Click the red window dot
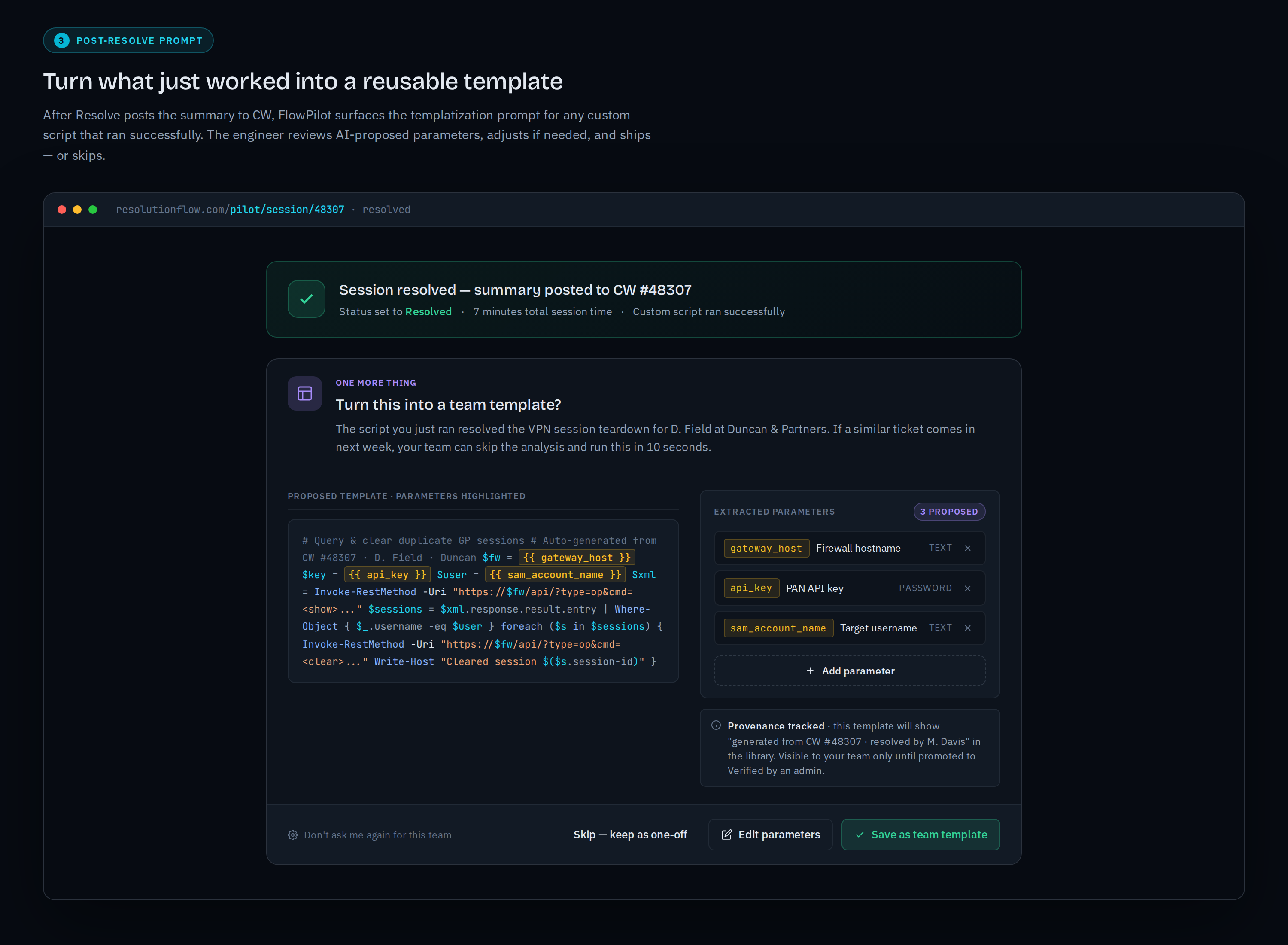 tap(62, 209)
